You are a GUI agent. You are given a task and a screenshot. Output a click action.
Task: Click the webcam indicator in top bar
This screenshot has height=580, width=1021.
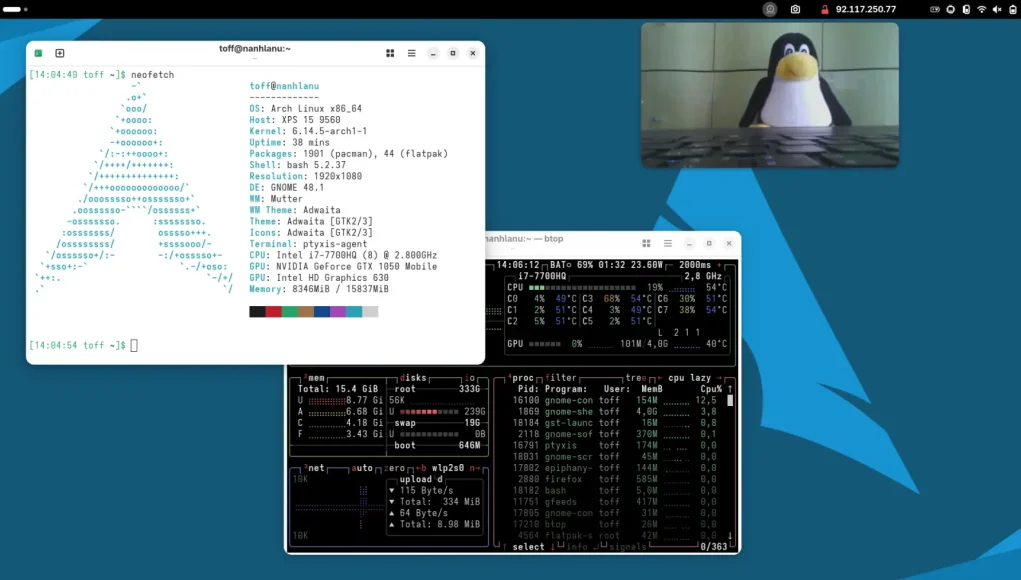(x=769, y=9)
